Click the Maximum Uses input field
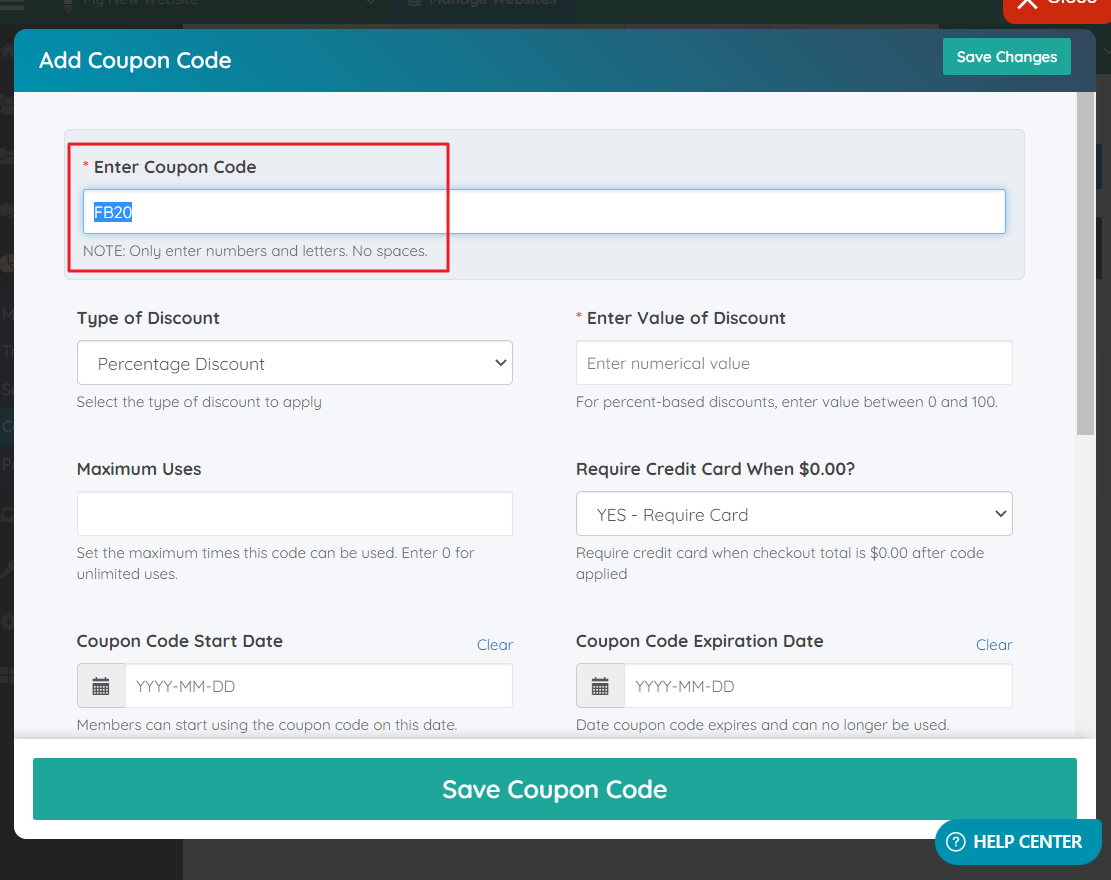 (294, 513)
